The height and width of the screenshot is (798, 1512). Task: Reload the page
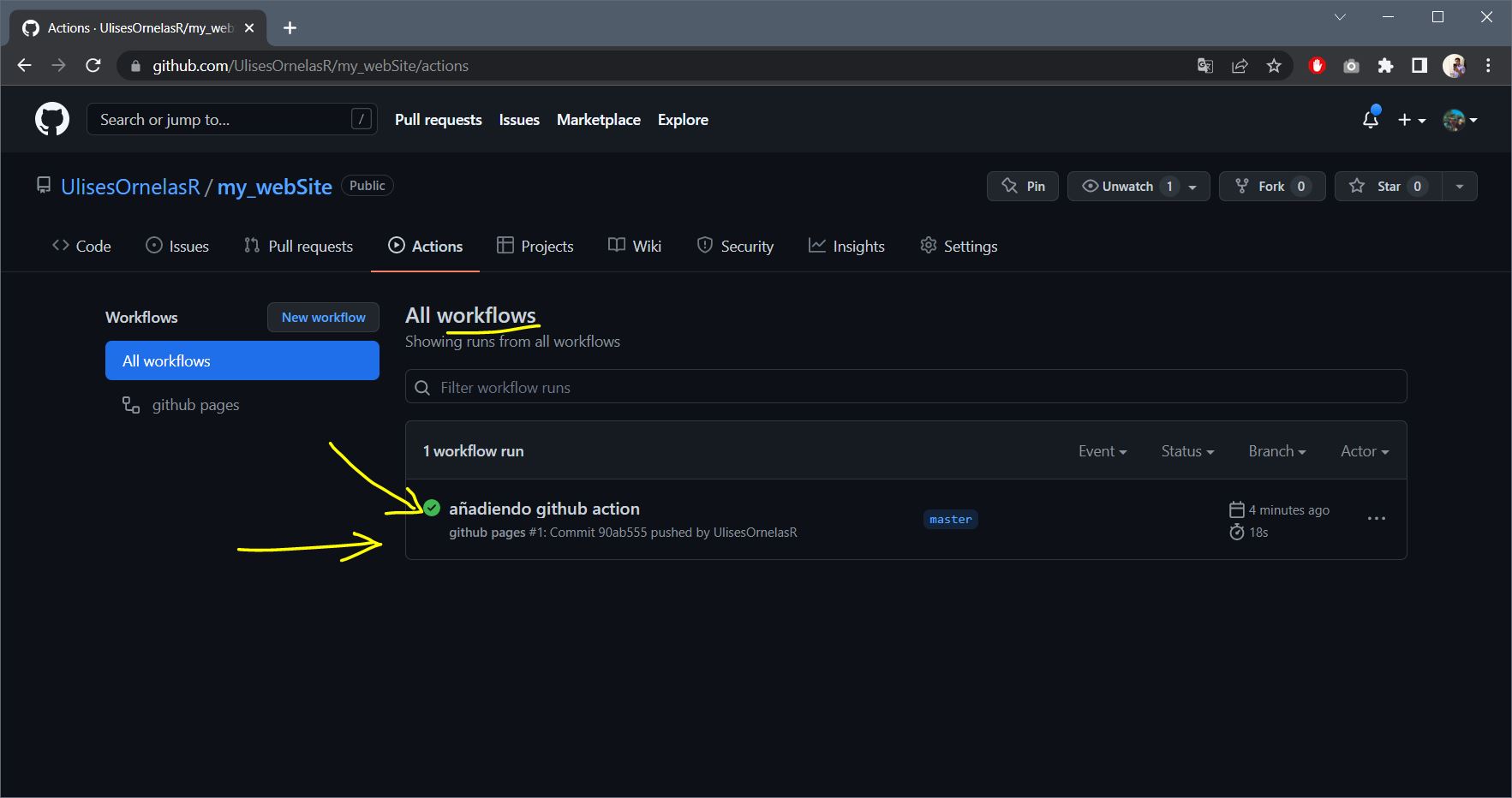[x=93, y=66]
